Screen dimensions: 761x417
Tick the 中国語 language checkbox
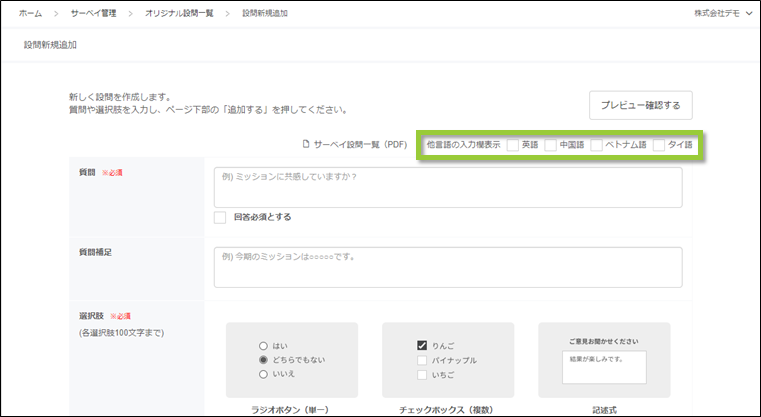(x=551, y=145)
